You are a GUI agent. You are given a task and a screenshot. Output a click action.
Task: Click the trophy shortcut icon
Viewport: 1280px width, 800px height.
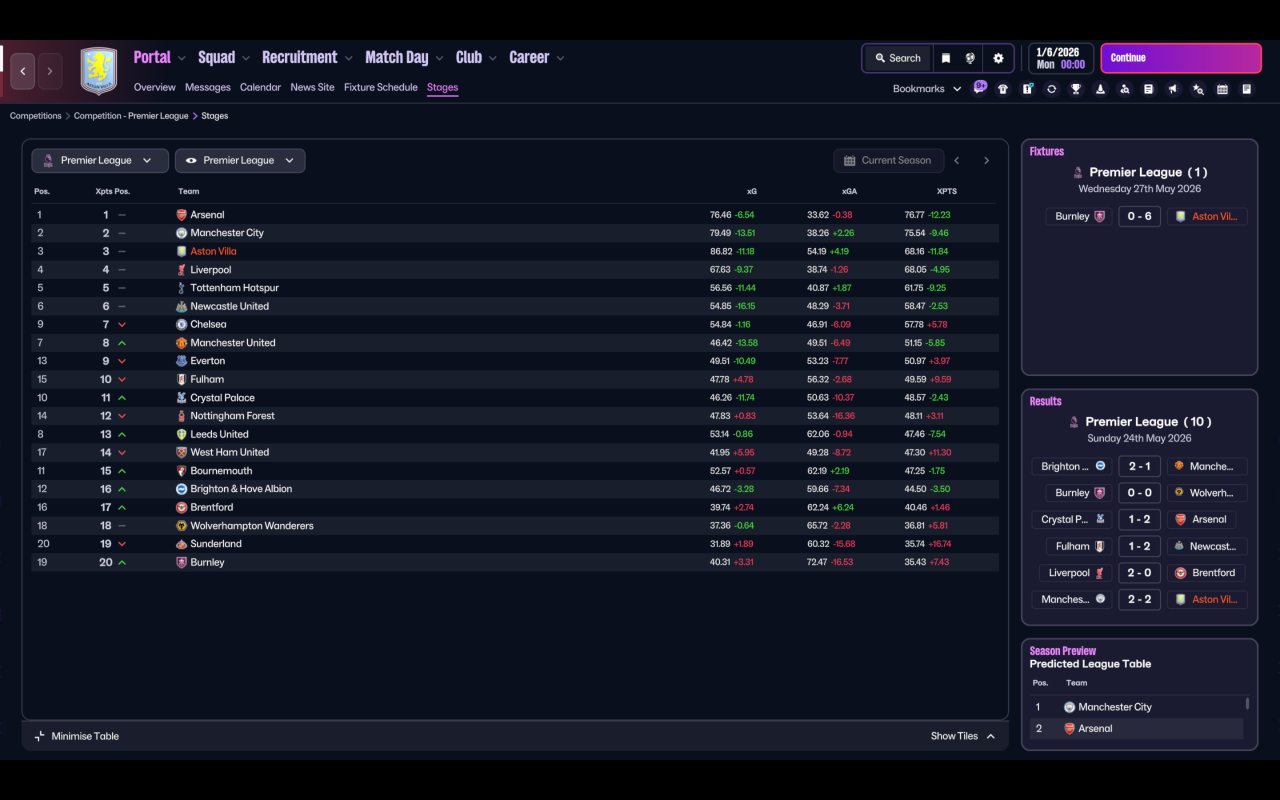coord(1076,89)
